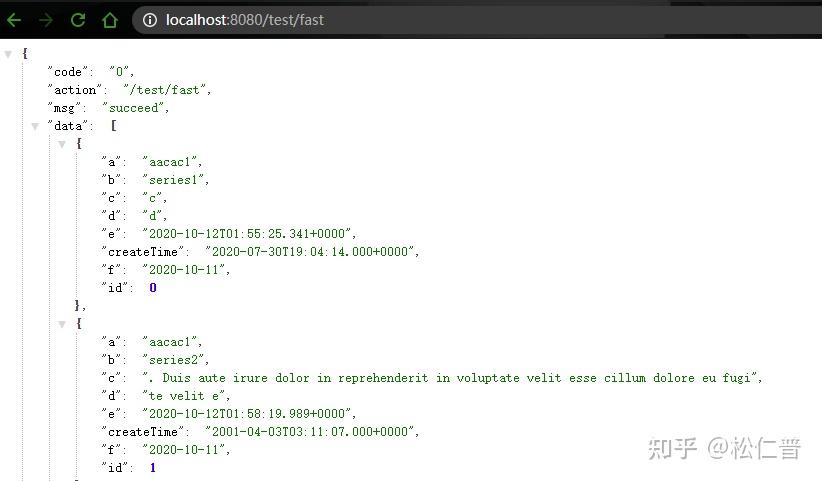Image resolution: width=822 pixels, height=481 pixels.
Task: Click the createTime value starting 2020-07-30
Action: 311,252
